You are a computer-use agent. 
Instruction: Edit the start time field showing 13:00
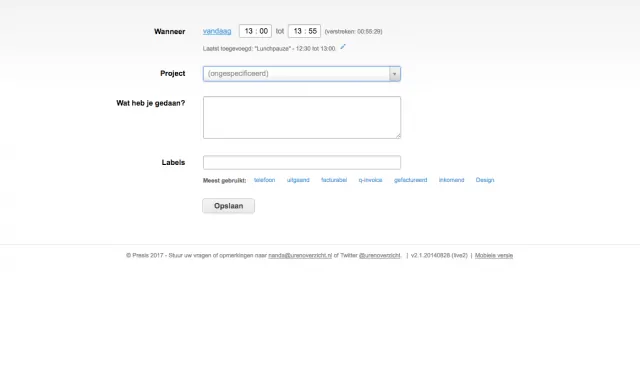256,31
